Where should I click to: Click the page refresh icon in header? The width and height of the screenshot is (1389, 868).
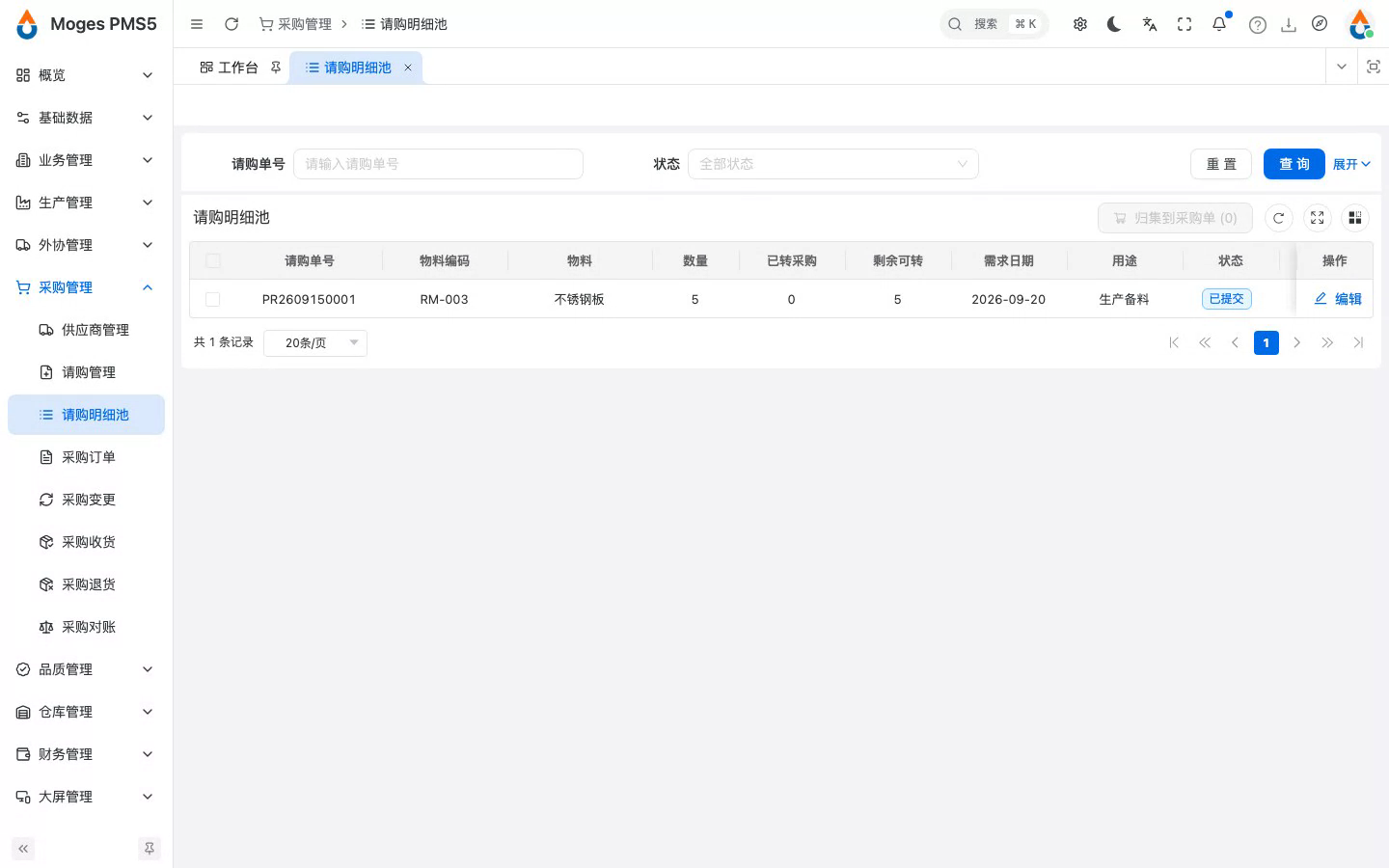click(x=231, y=24)
